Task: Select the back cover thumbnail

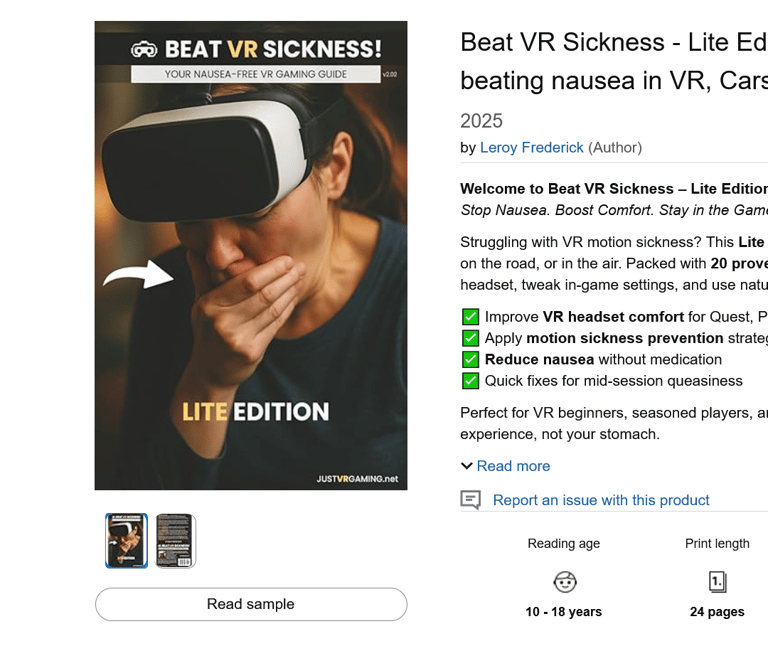Action: (175, 541)
